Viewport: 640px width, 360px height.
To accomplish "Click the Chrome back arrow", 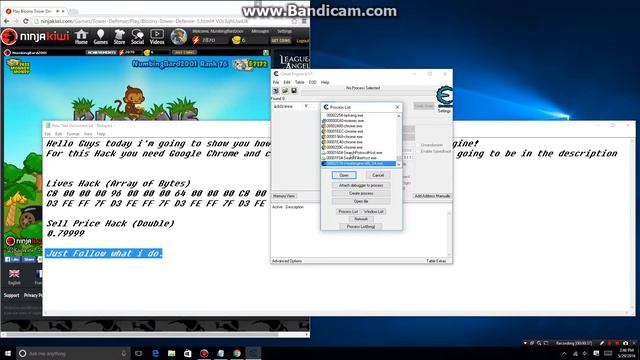I will click(x=7, y=21).
